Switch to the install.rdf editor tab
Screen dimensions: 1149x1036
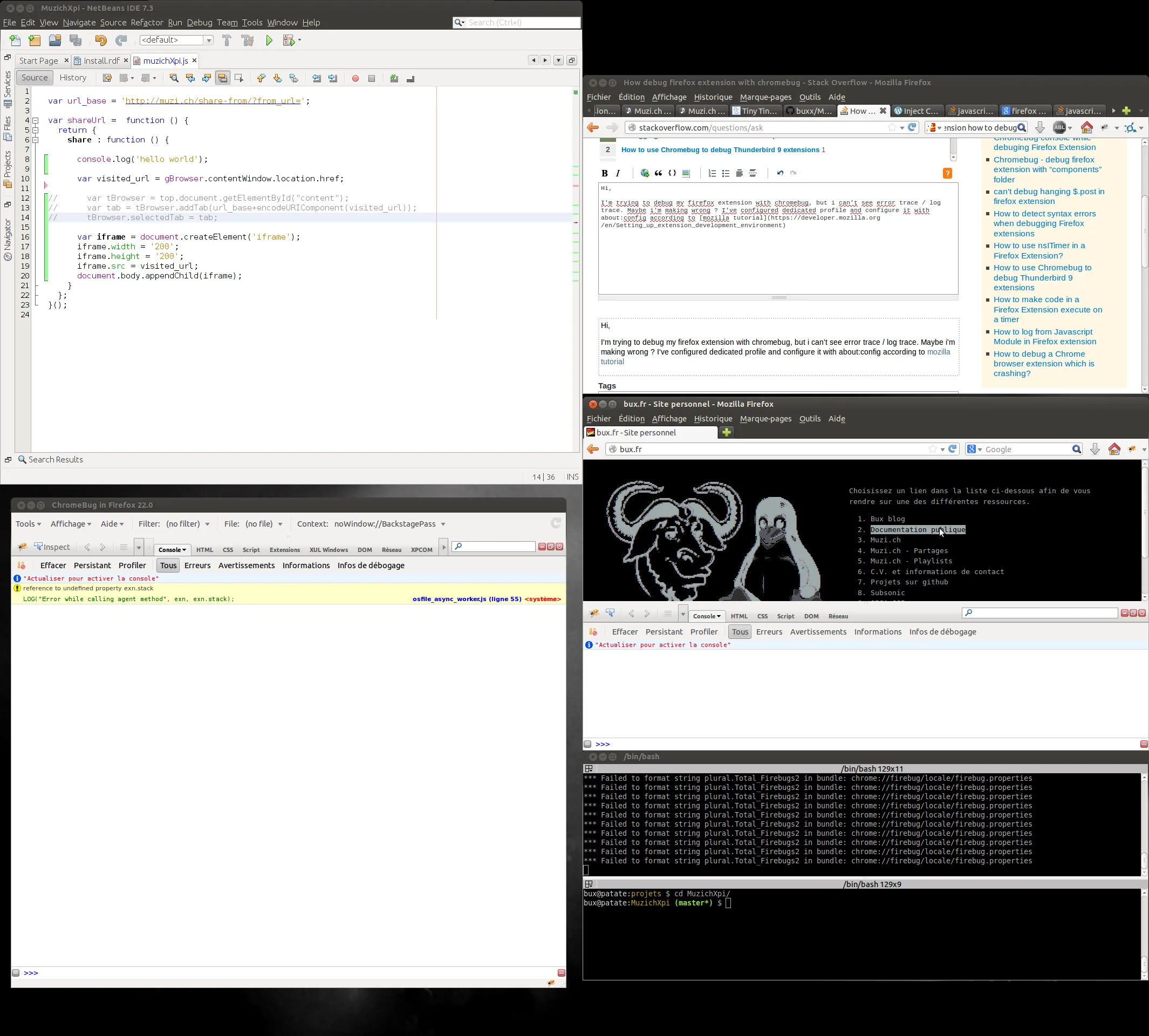101,61
